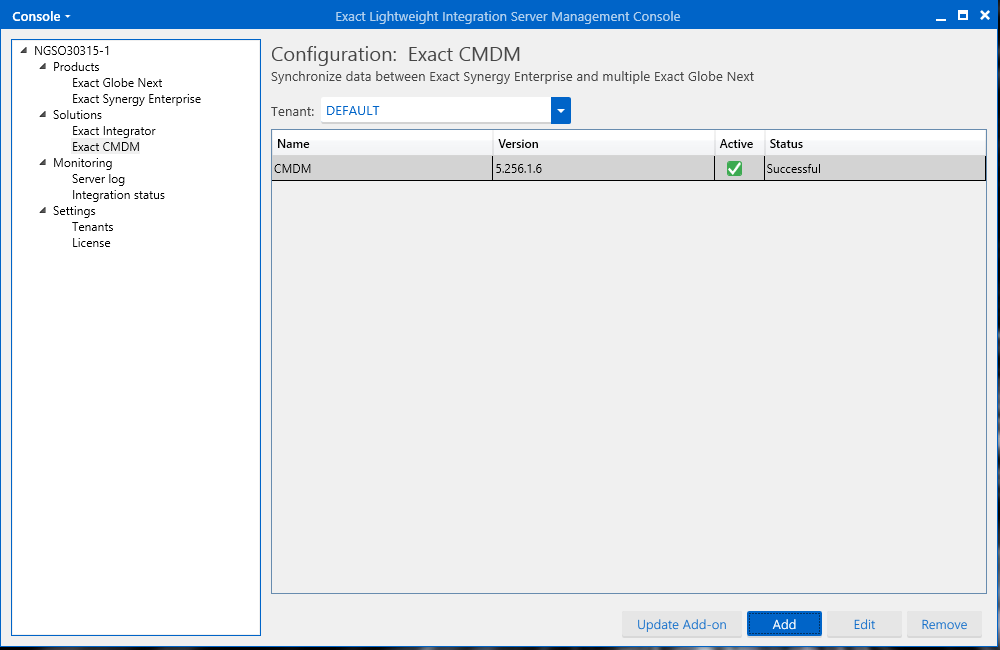Select the CMDM name cell
Screen dimensions: 1000x650
coord(382,168)
